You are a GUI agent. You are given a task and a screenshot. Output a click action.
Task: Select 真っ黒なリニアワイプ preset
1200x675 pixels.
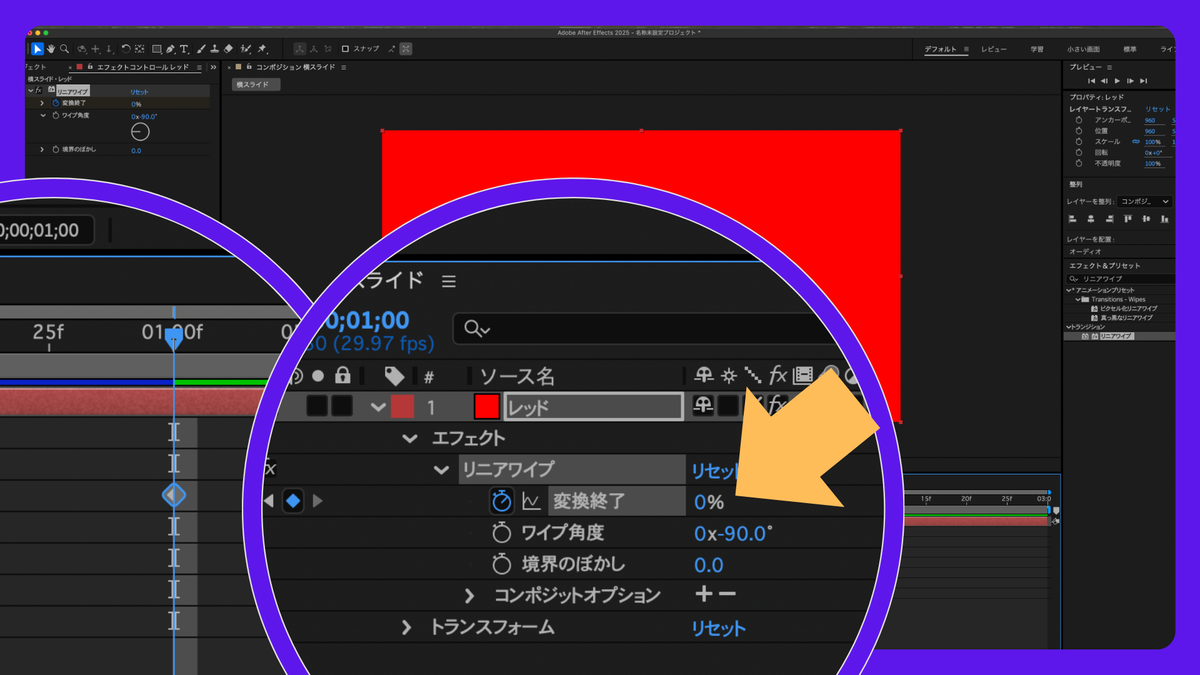click(x=1126, y=318)
